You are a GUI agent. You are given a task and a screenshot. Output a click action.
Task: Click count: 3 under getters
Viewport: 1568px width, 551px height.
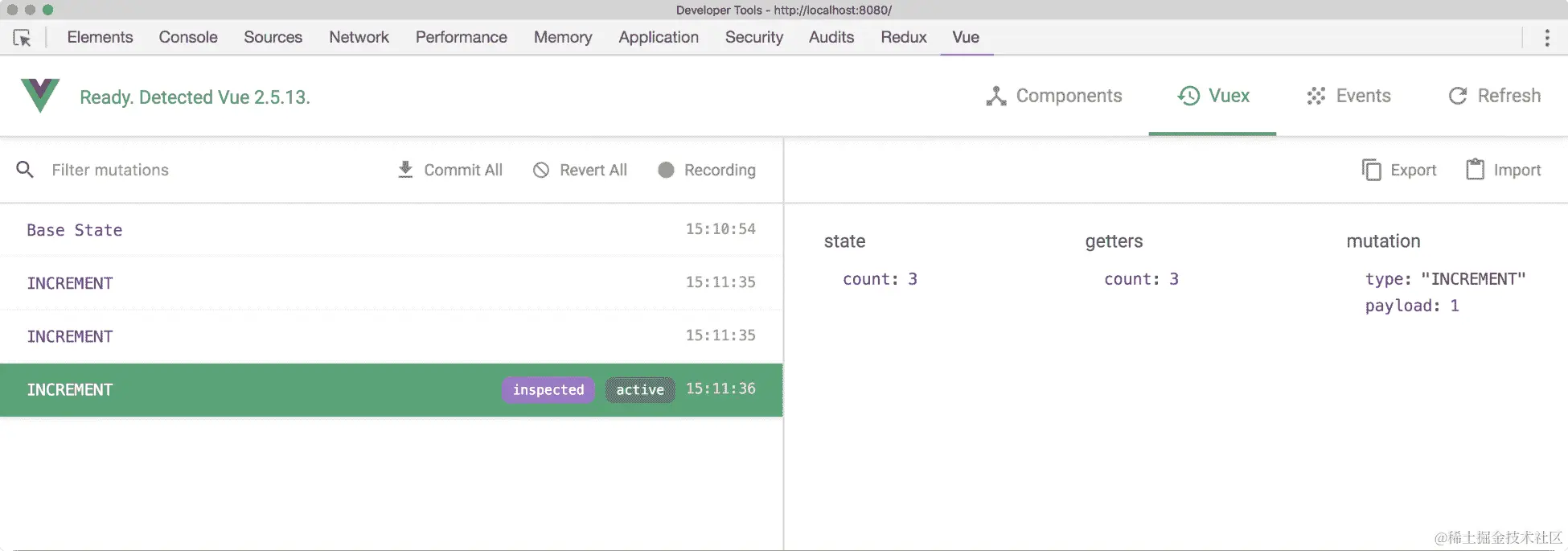point(1141,279)
